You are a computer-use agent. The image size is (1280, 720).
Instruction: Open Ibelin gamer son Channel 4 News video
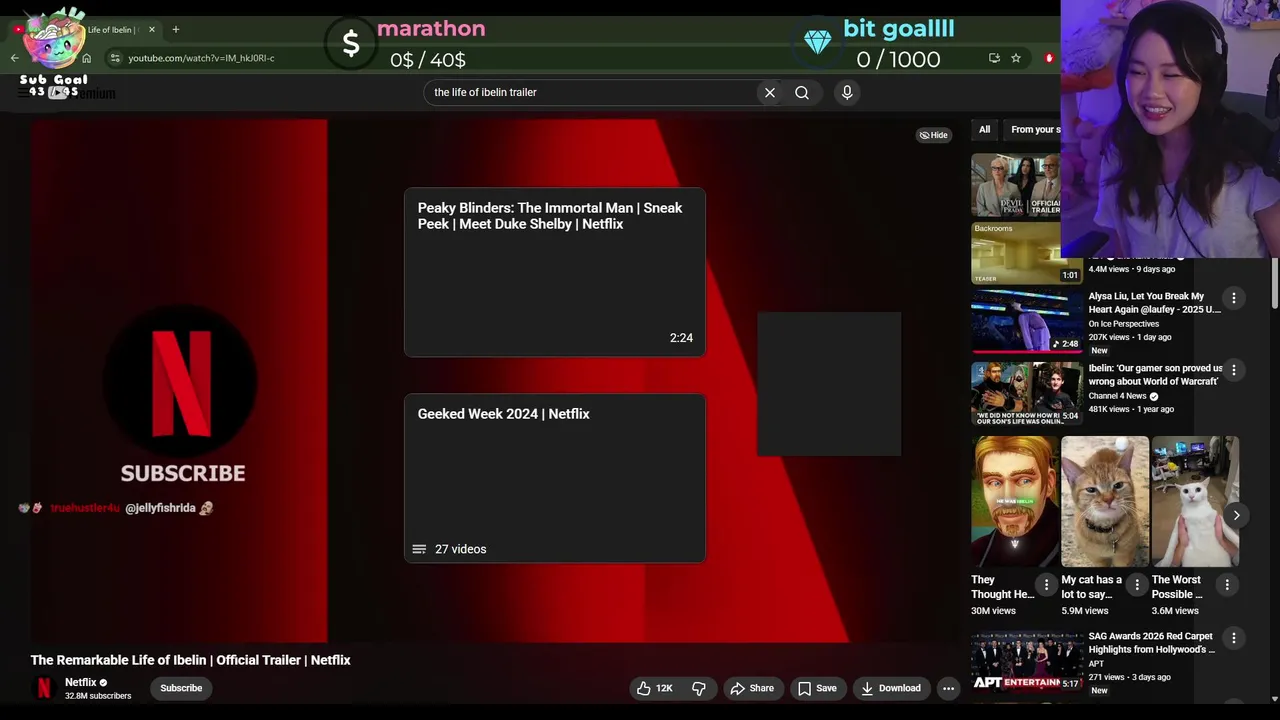1155,374
